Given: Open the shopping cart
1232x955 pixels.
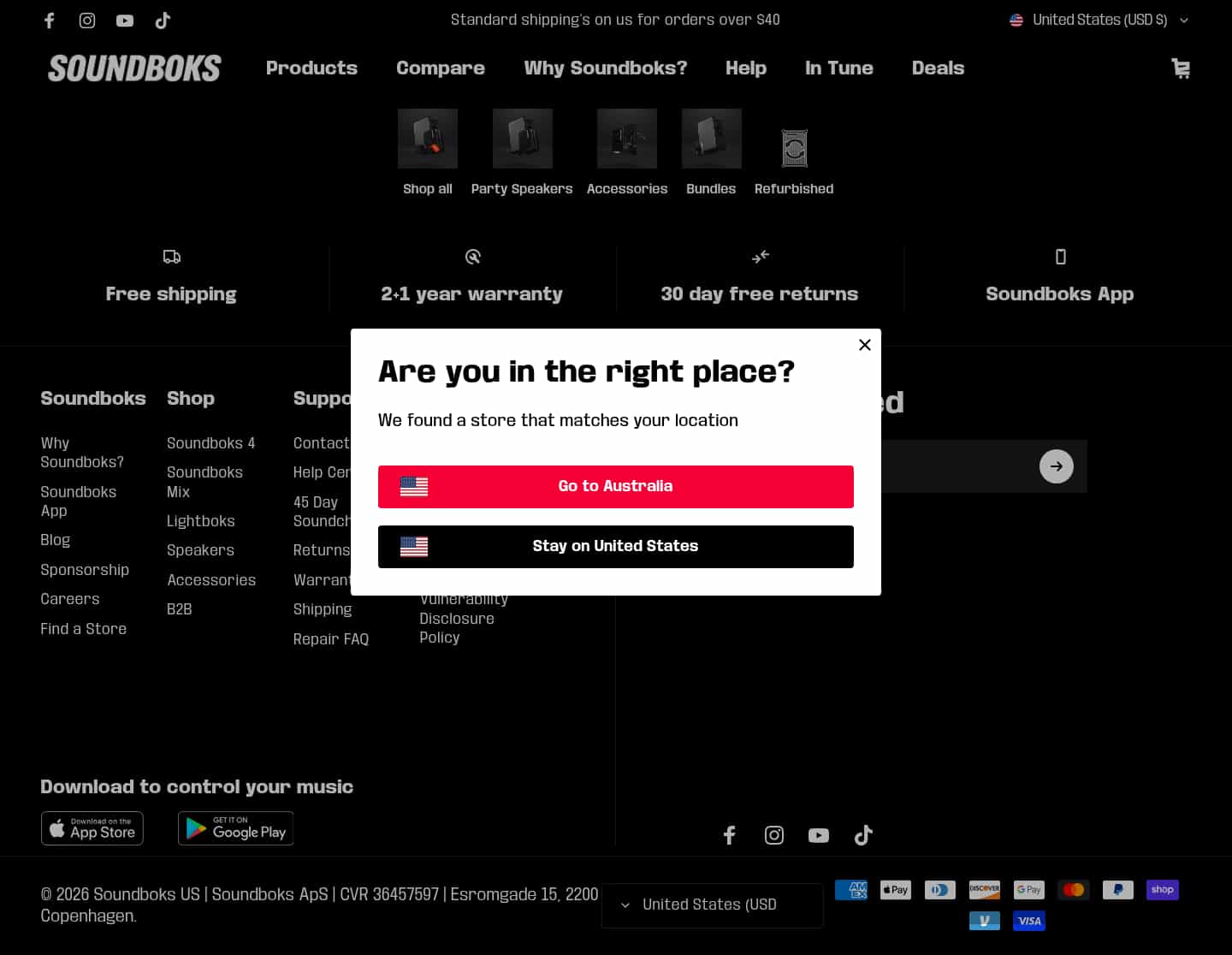Looking at the screenshot, I should pyautogui.click(x=1181, y=68).
